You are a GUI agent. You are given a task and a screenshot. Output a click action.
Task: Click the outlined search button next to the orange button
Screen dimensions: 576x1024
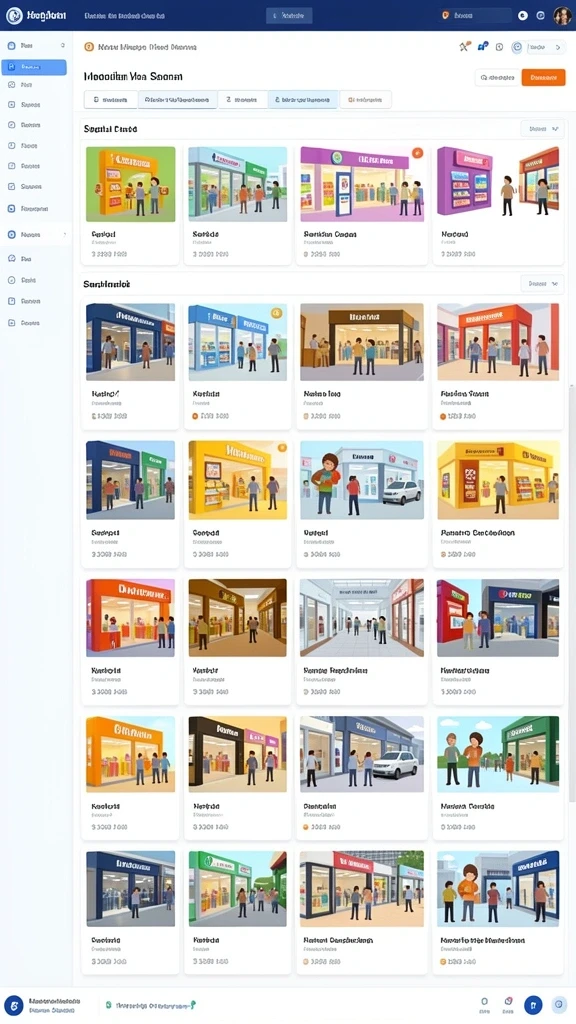(497, 77)
